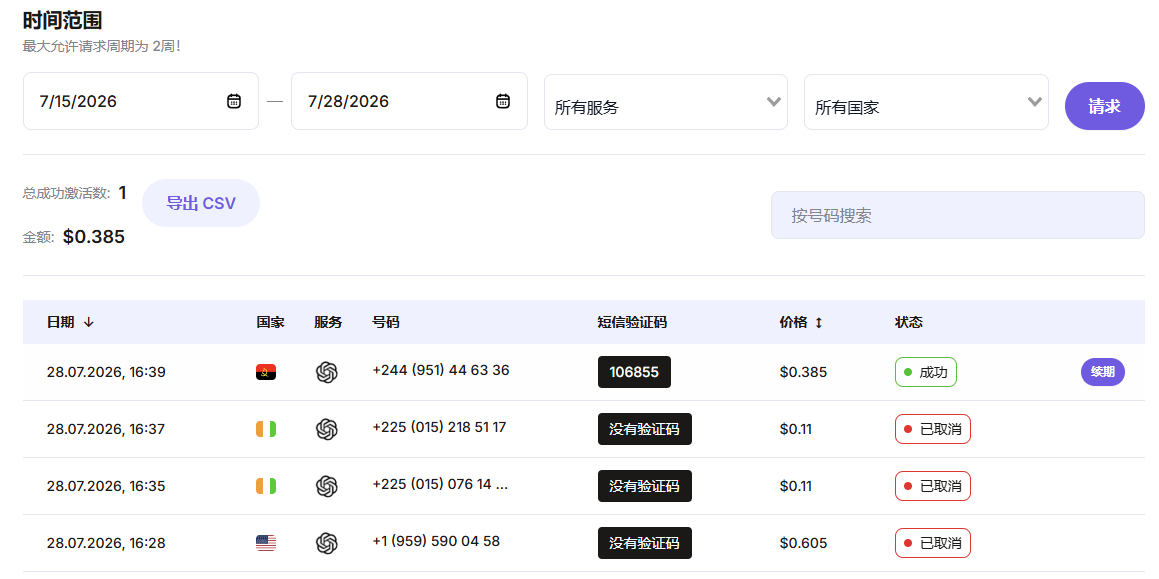Screen dimensions: 1159x579
Task: Click the 已取消 badge in the 16:35 row
Action: click(x=933, y=486)
